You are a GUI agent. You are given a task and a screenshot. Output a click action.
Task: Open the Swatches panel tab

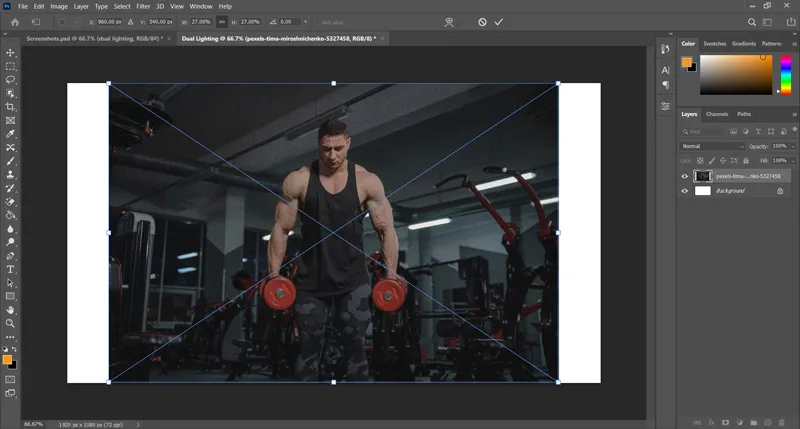(715, 44)
